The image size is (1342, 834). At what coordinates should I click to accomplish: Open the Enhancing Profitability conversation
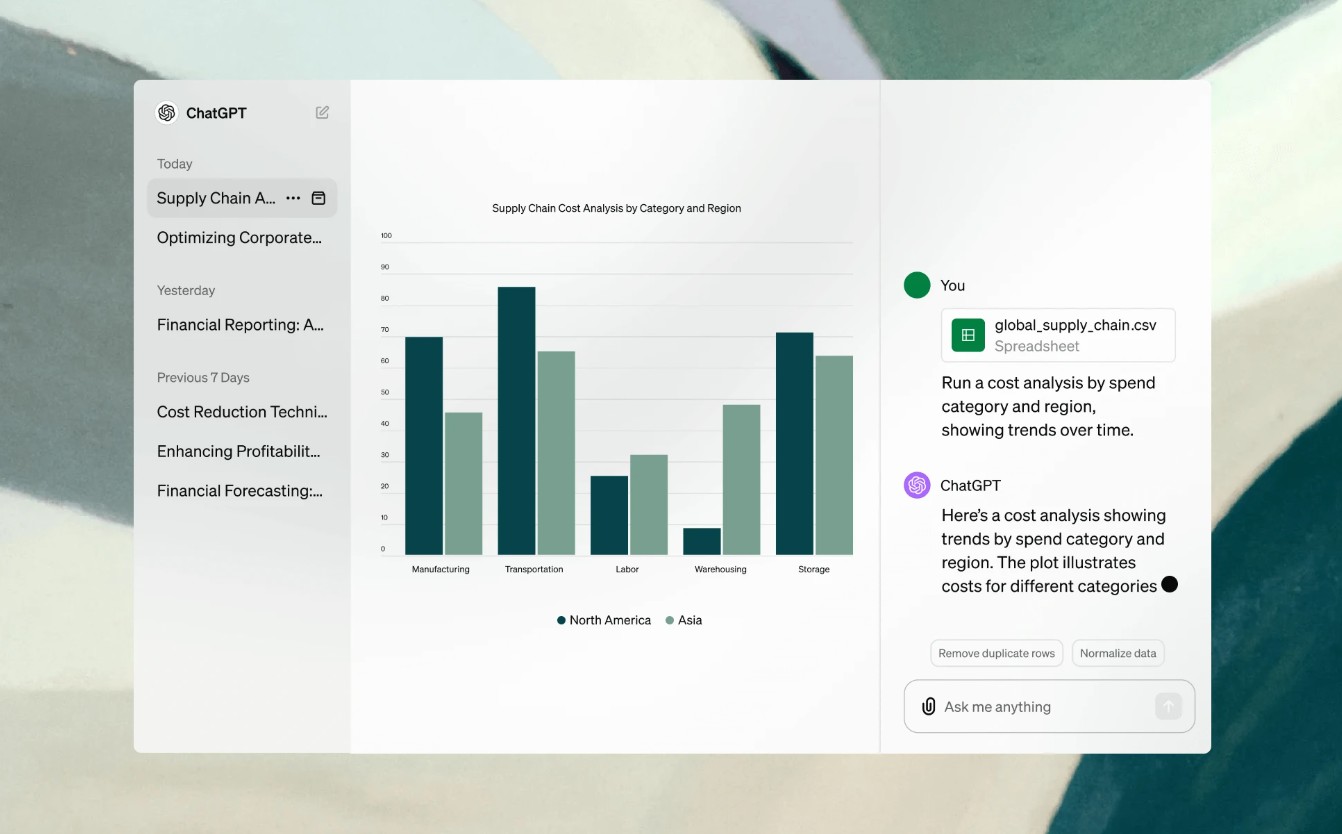[239, 451]
